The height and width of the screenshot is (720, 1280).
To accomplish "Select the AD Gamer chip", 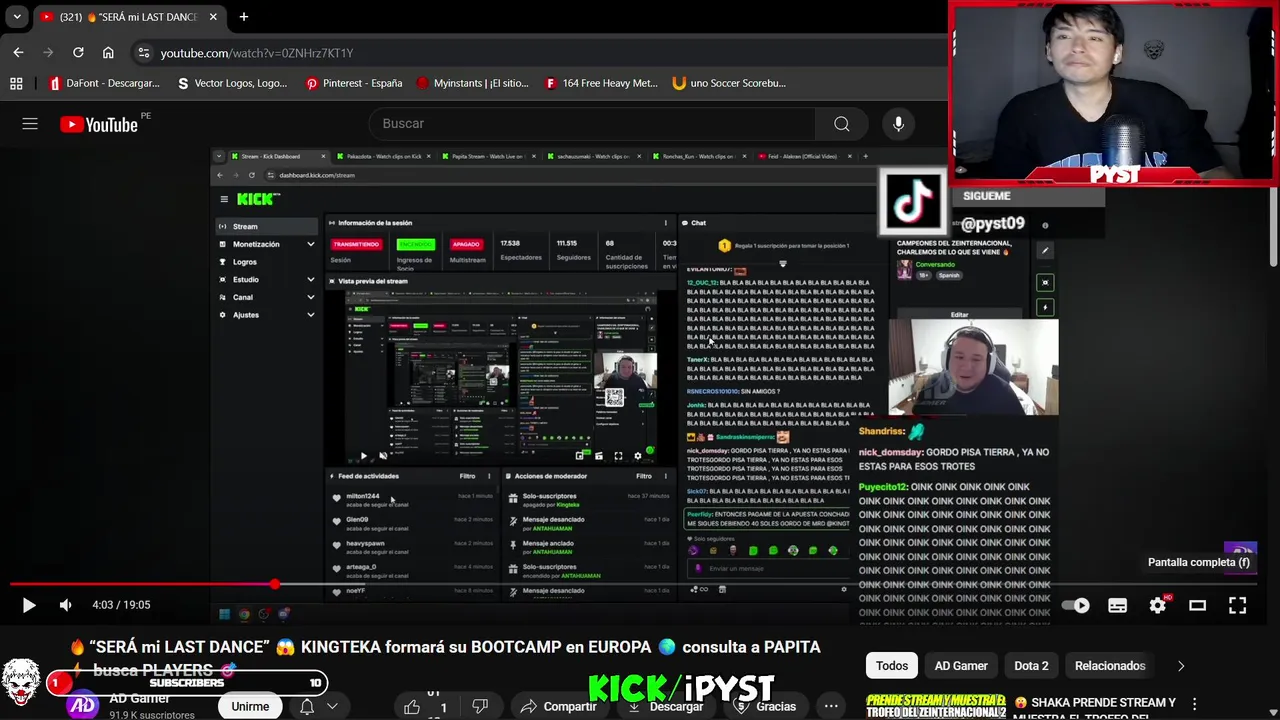I will [961, 666].
